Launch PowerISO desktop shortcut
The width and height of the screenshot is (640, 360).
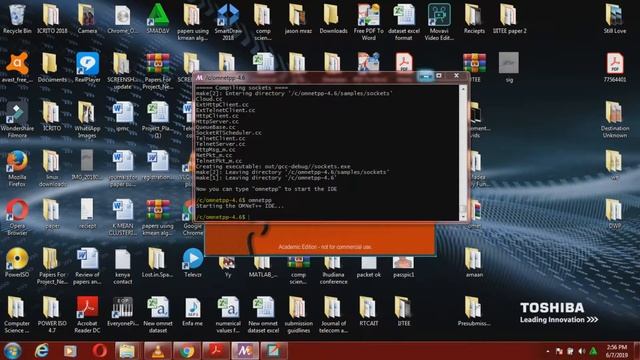17,263
